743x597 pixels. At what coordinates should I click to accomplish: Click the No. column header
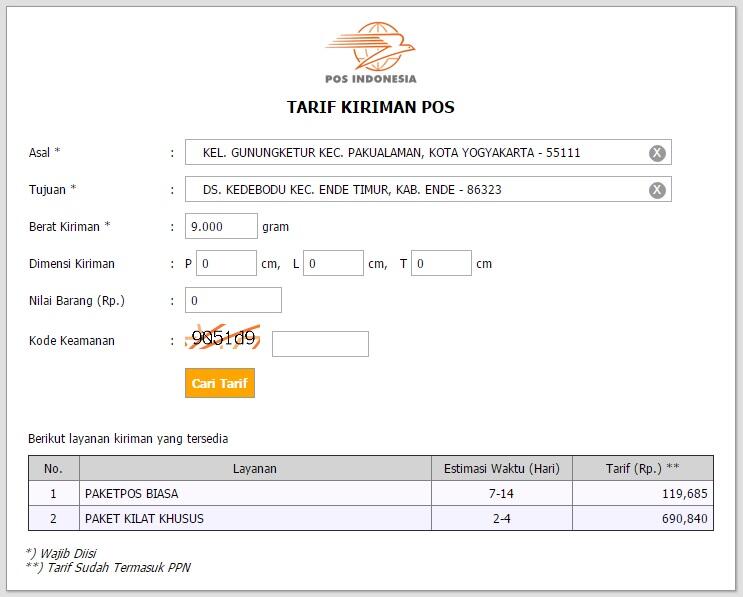point(54,469)
